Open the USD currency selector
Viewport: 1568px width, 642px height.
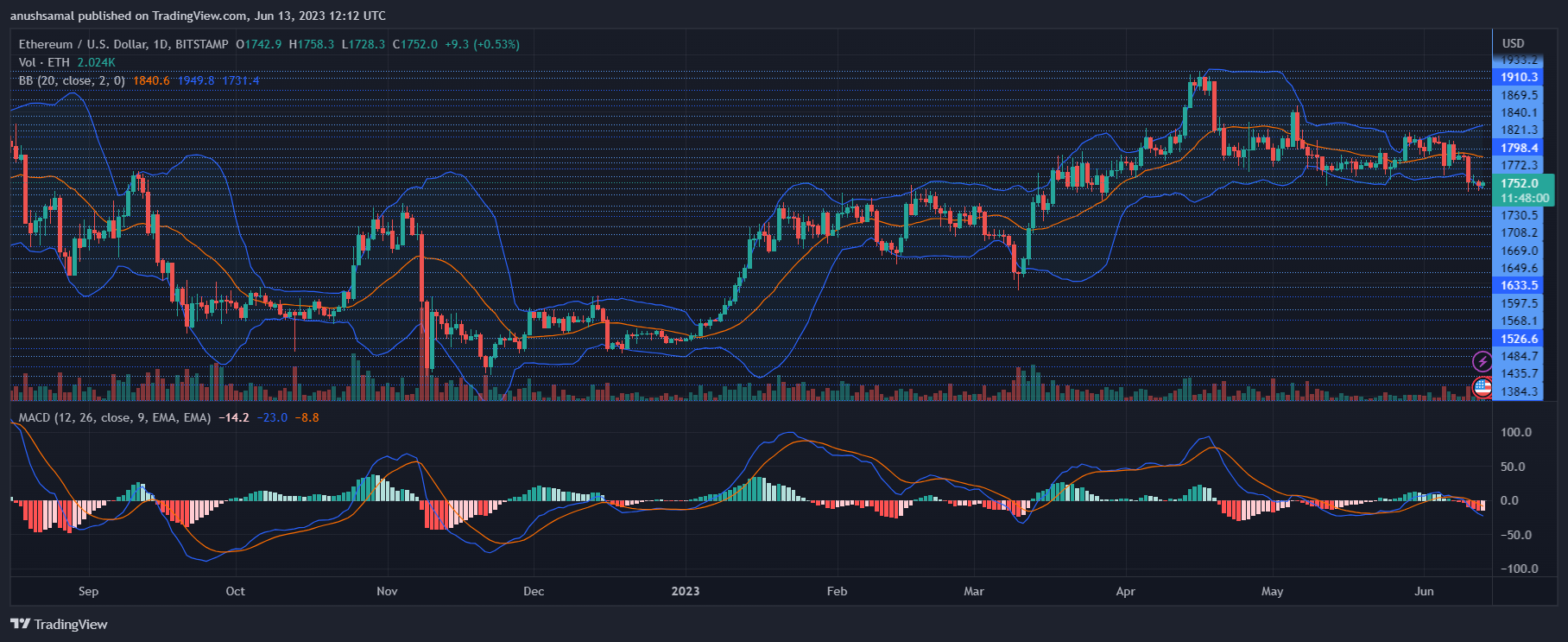1513,43
